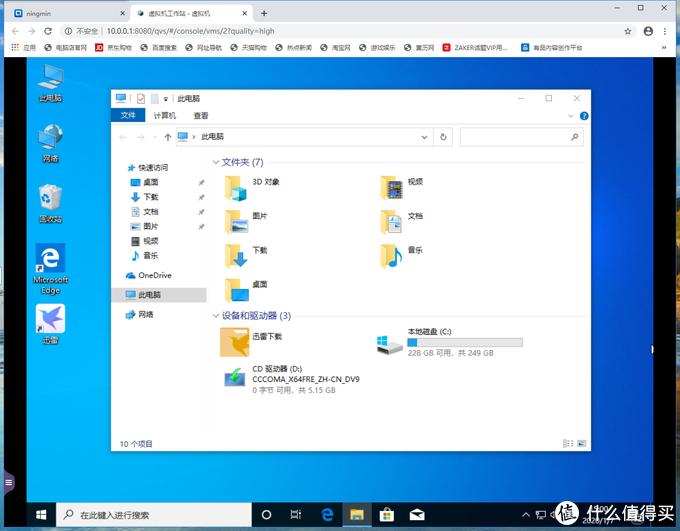
Task: Open the 查看 ribbon tab
Action: pos(201,115)
